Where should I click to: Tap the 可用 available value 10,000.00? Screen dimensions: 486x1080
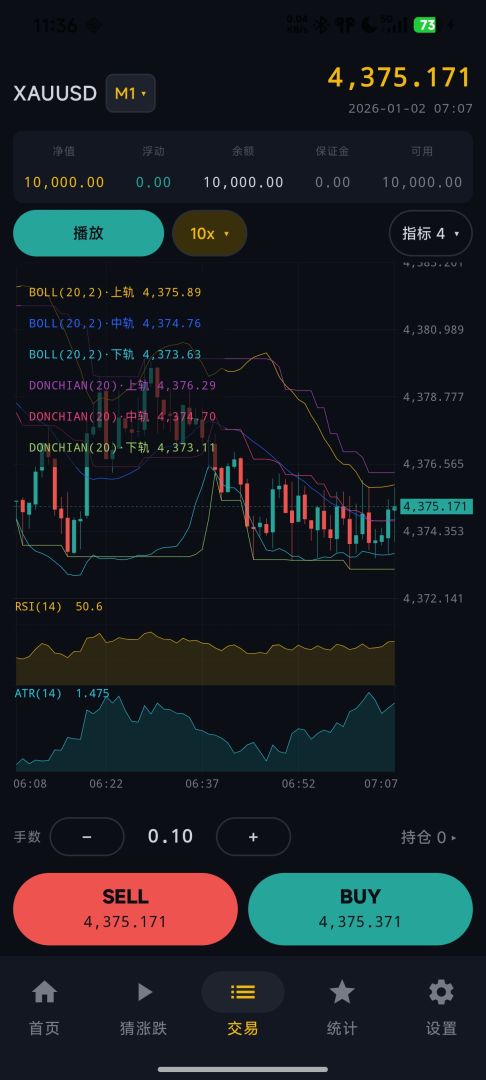(x=422, y=183)
